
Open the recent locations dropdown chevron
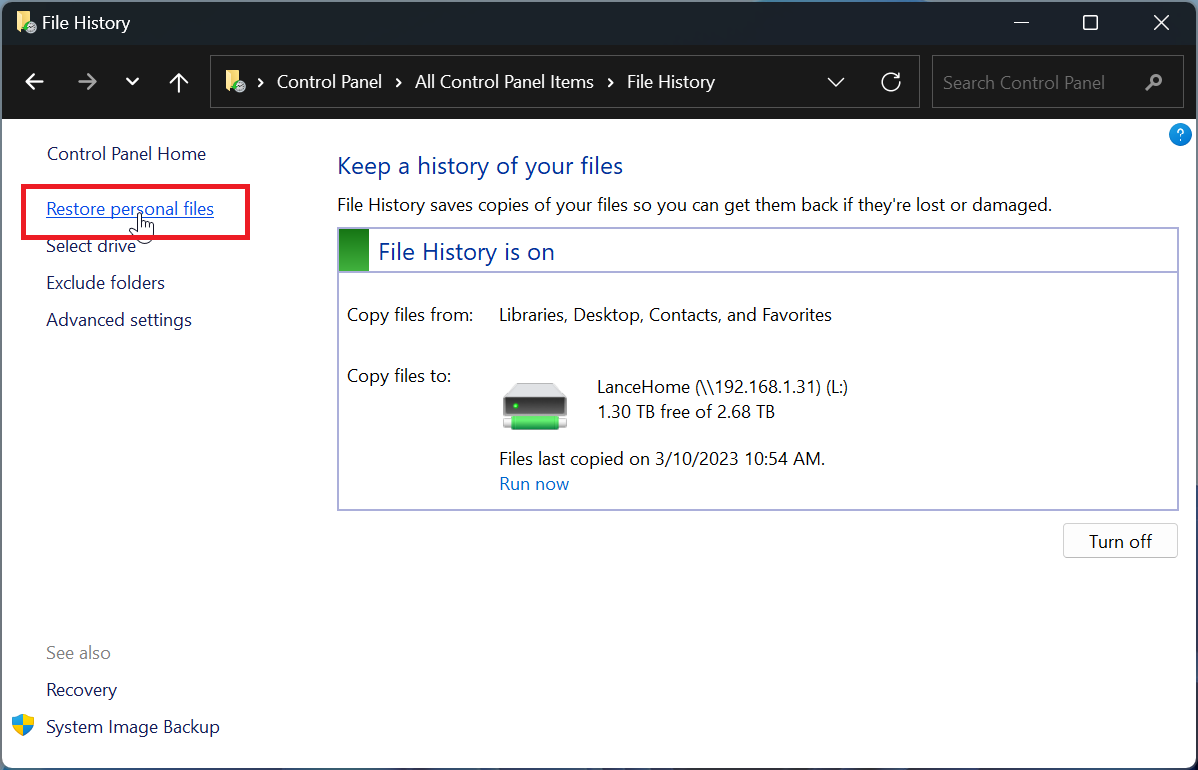tap(131, 82)
